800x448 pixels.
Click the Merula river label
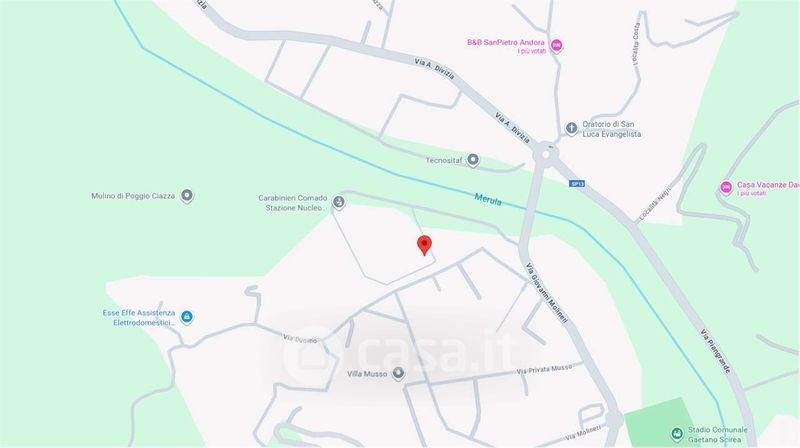tap(488, 199)
